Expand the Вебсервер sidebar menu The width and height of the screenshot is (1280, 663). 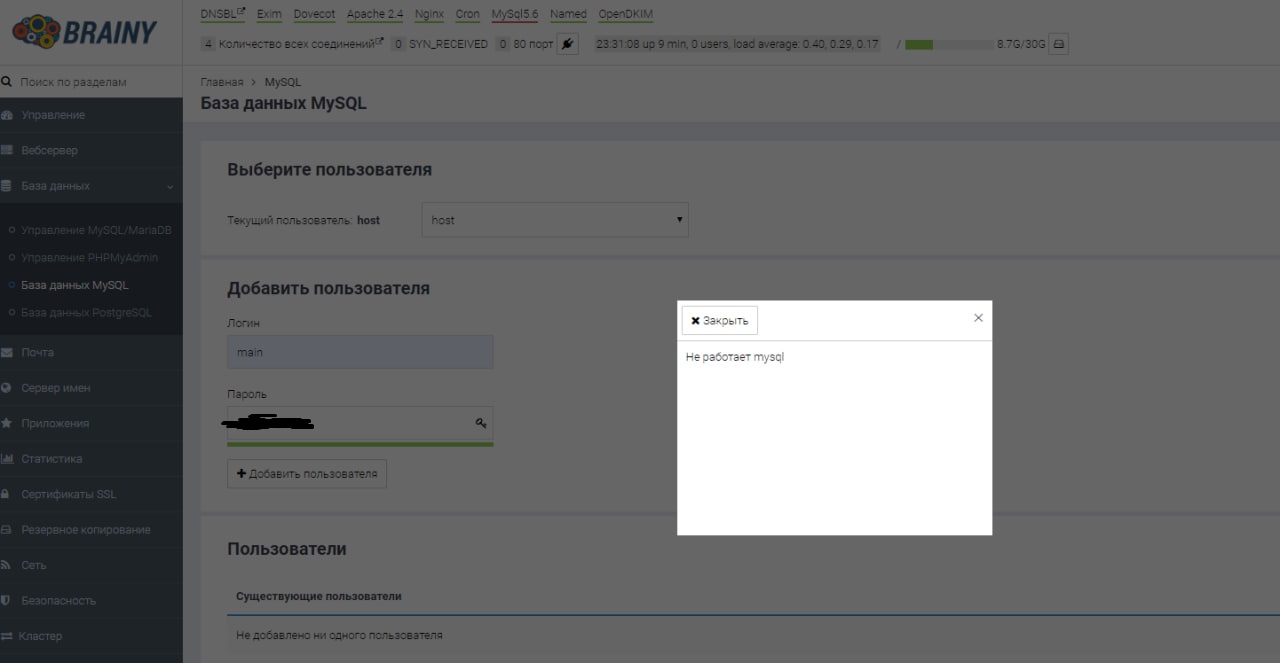(x=49, y=150)
